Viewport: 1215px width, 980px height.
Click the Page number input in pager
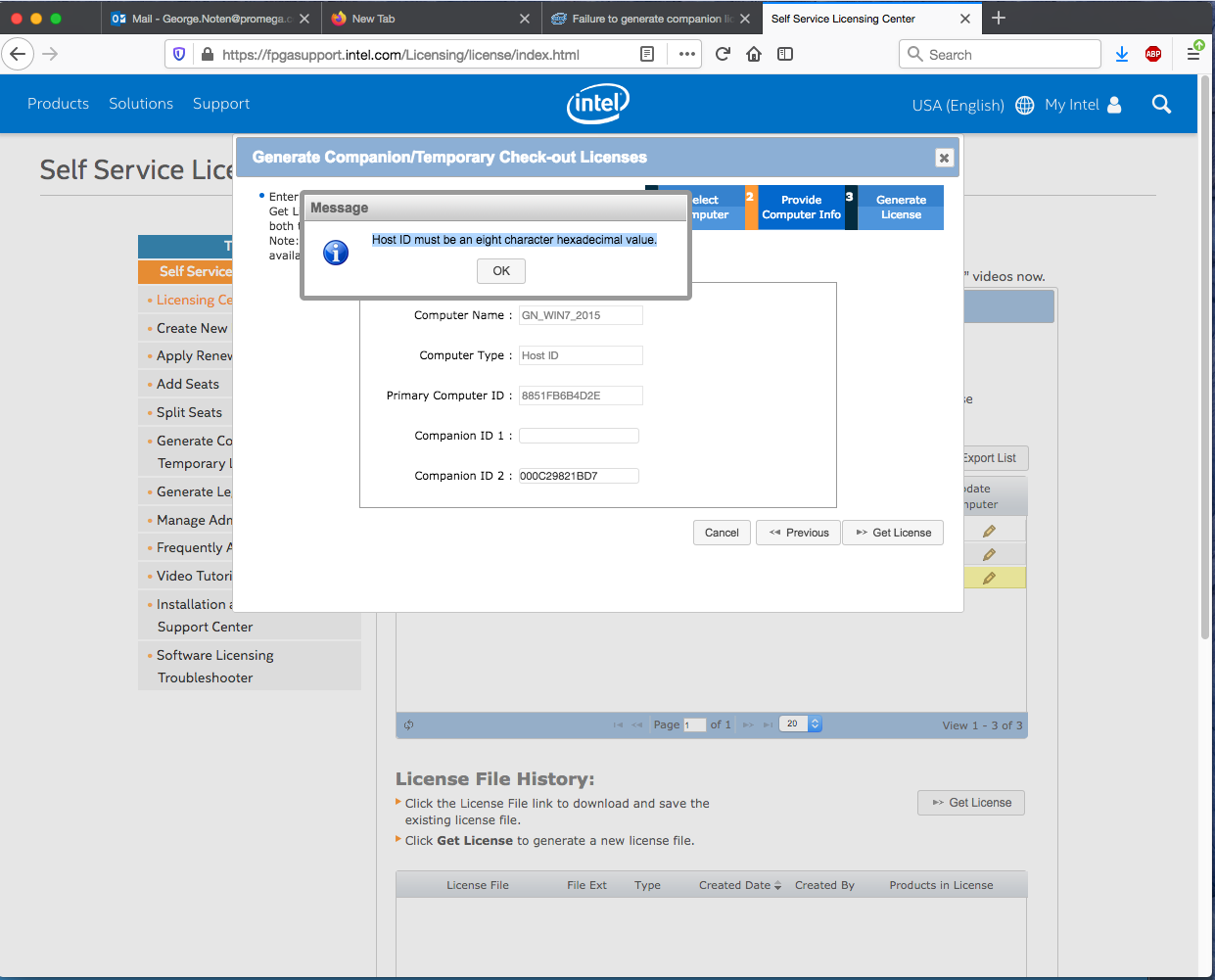[x=694, y=724]
